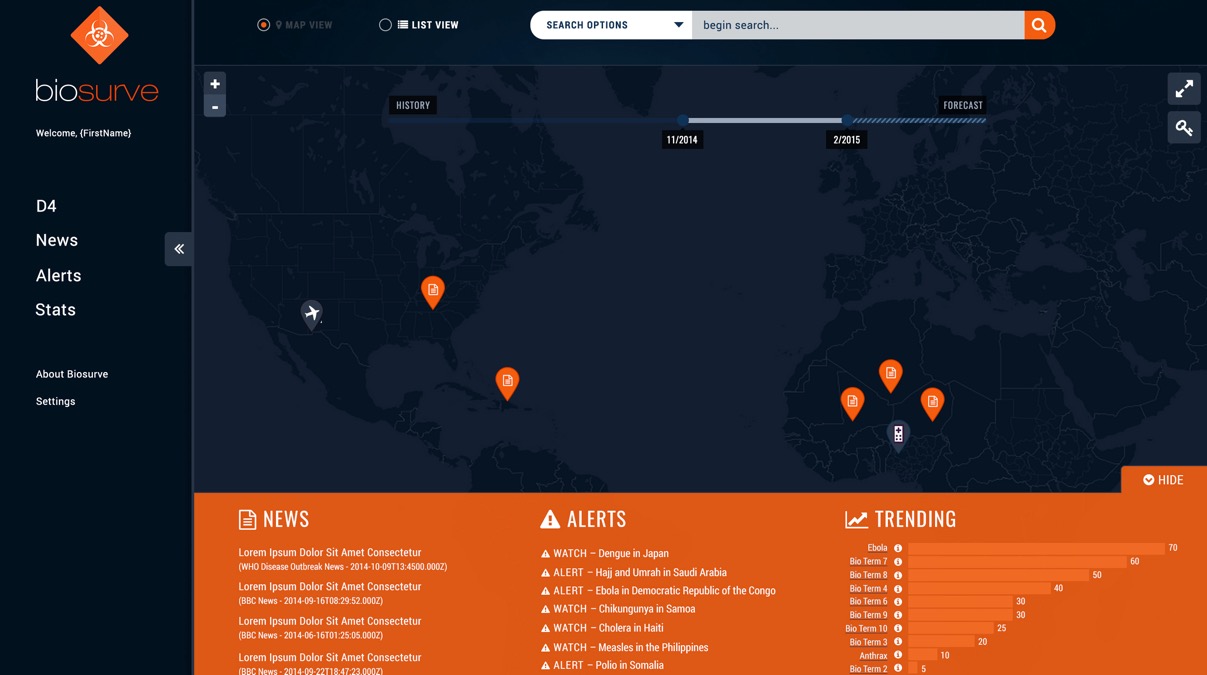Select the gray building marker in Africa
This screenshot has width=1207, height=675.
pyautogui.click(x=898, y=434)
